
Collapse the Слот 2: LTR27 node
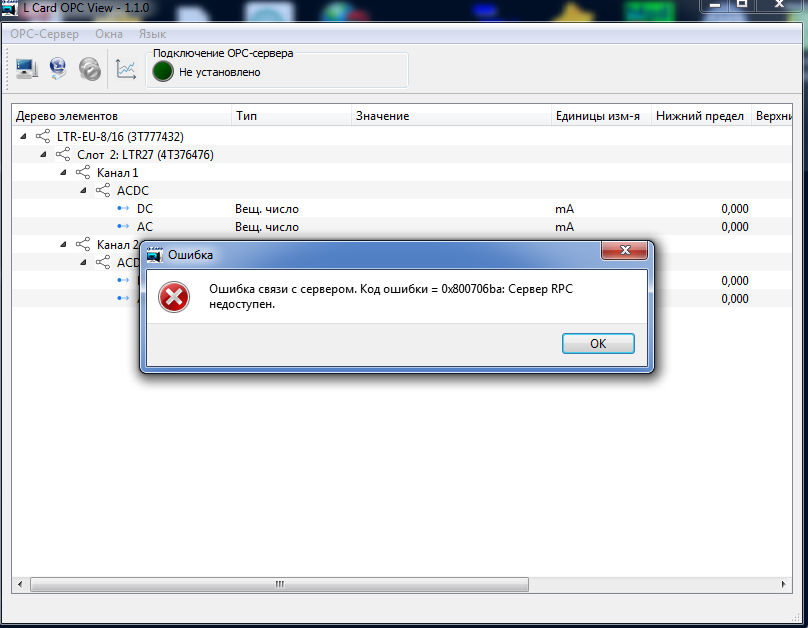(x=43, y=155)
